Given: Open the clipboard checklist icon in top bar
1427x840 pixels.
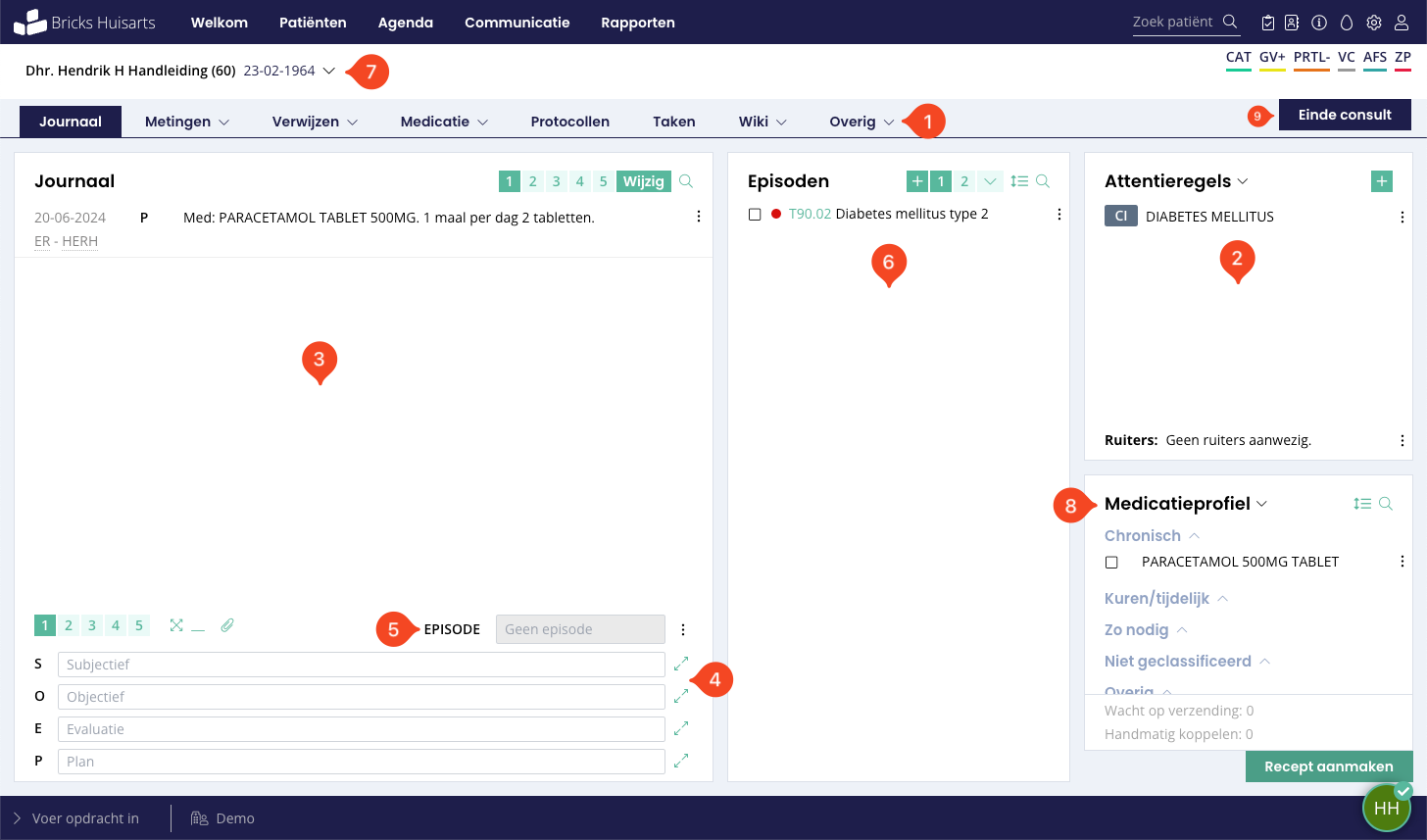Looking at the screenshot, I should point(1268,23).
